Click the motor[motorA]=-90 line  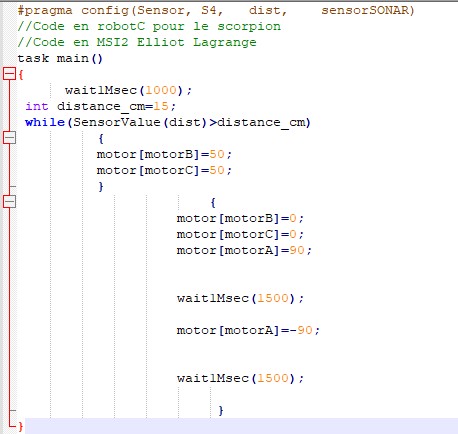click(248, 330)
